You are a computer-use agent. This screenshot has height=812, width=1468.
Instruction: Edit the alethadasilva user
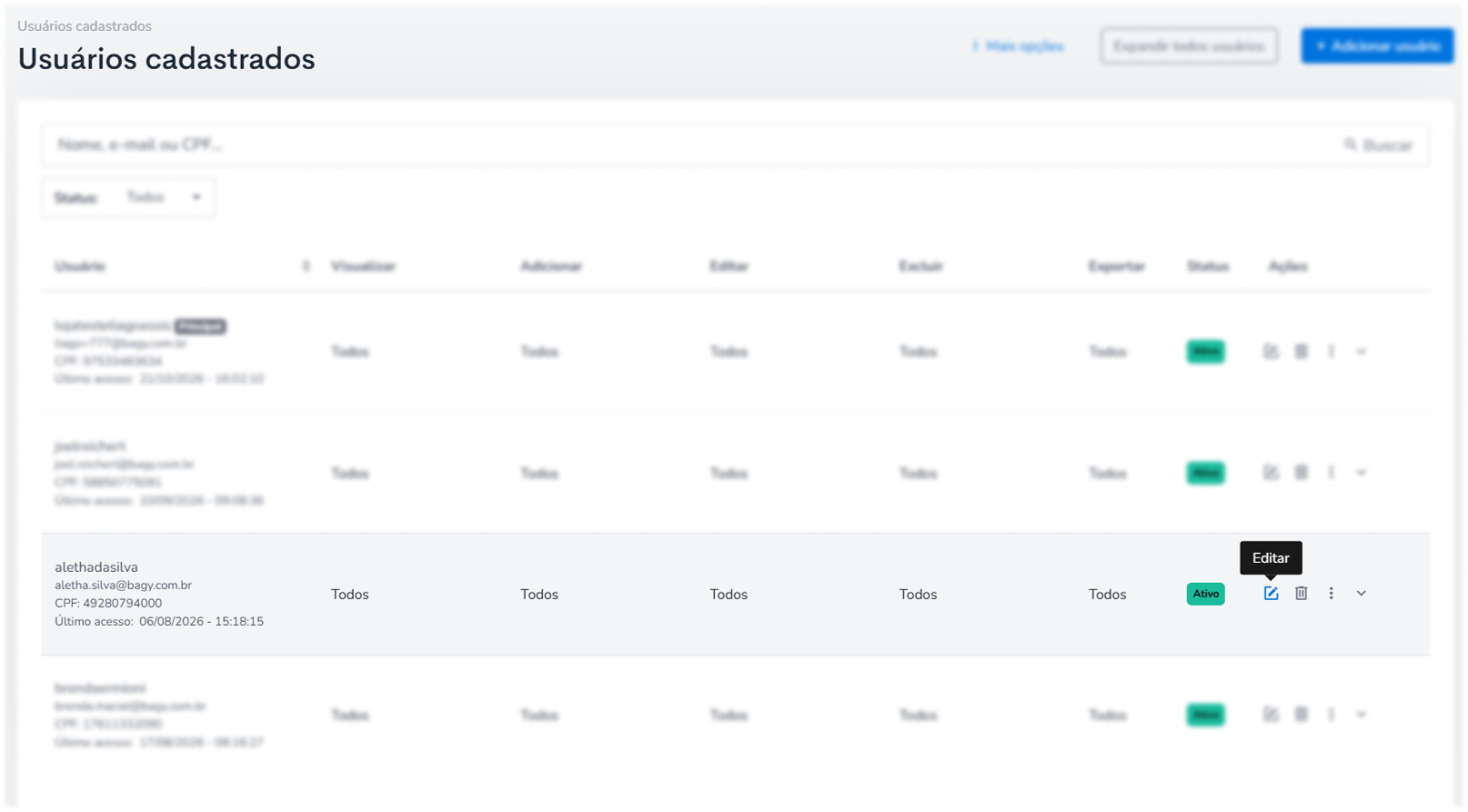(1271, 594)
